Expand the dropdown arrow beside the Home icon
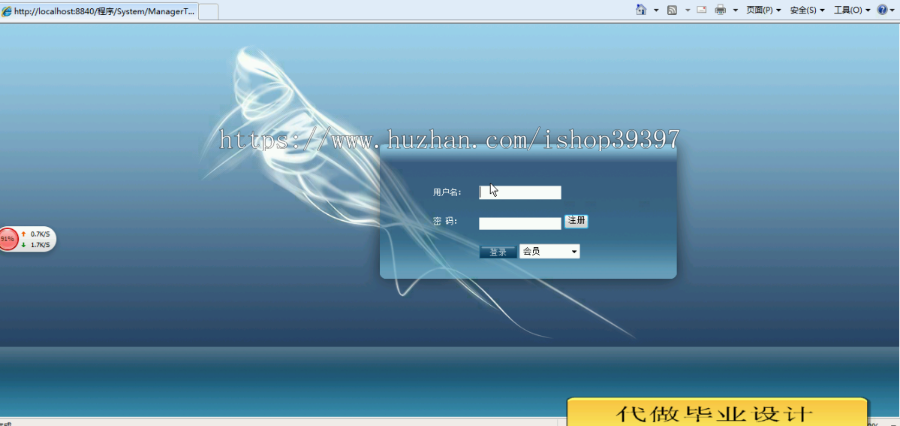The height and width of the screenshot is (426, 900). 656,10
